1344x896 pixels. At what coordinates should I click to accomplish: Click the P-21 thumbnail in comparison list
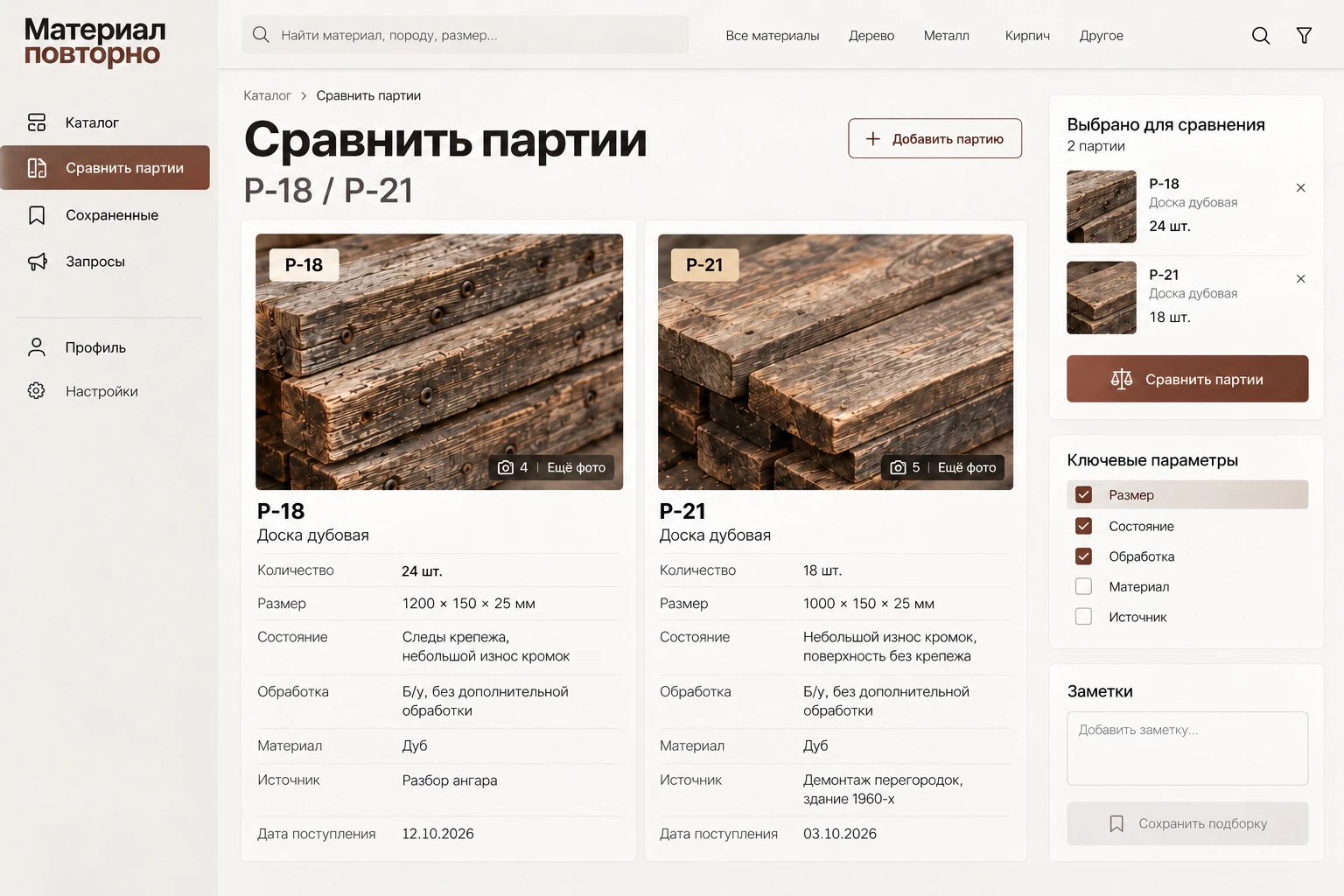tap(1102, 297)
